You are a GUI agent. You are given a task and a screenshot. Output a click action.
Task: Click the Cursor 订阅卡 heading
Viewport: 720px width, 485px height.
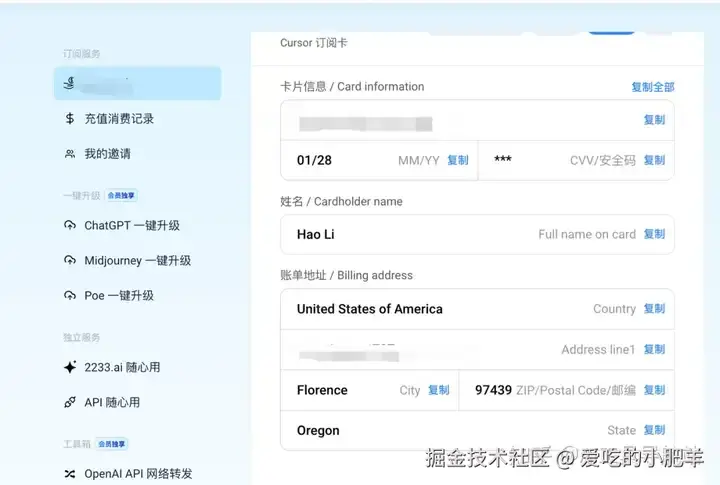pyautogui.click(x=314, y=43)
